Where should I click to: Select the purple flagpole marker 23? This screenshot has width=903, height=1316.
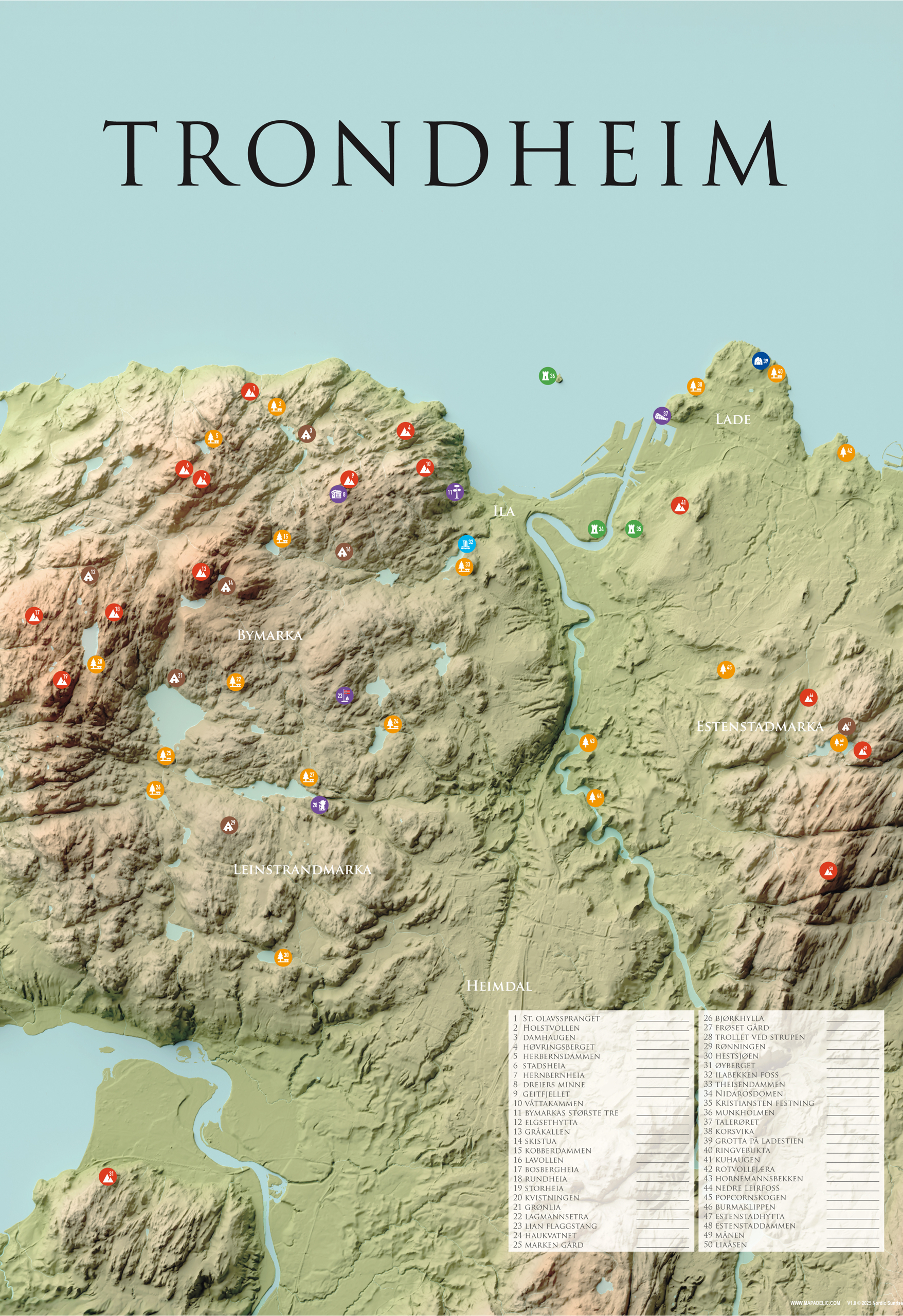(x=344, y=695)
